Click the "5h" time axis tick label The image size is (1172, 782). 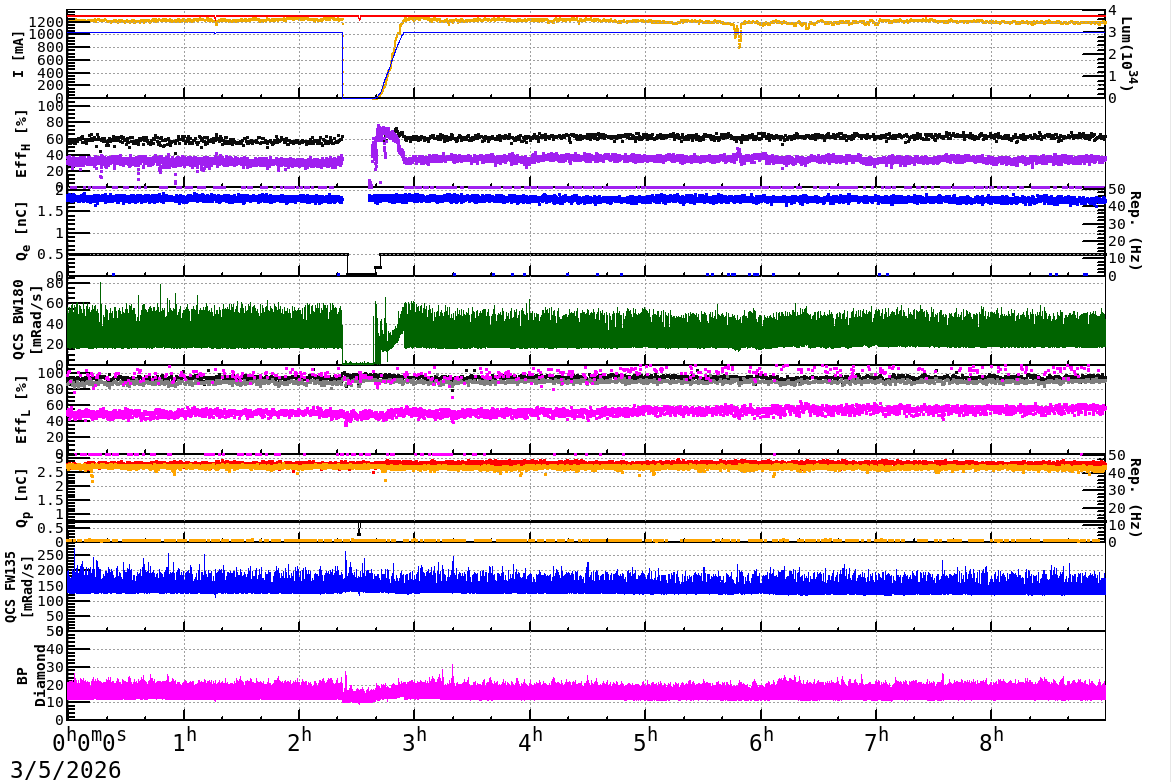(x=645, y=740)
